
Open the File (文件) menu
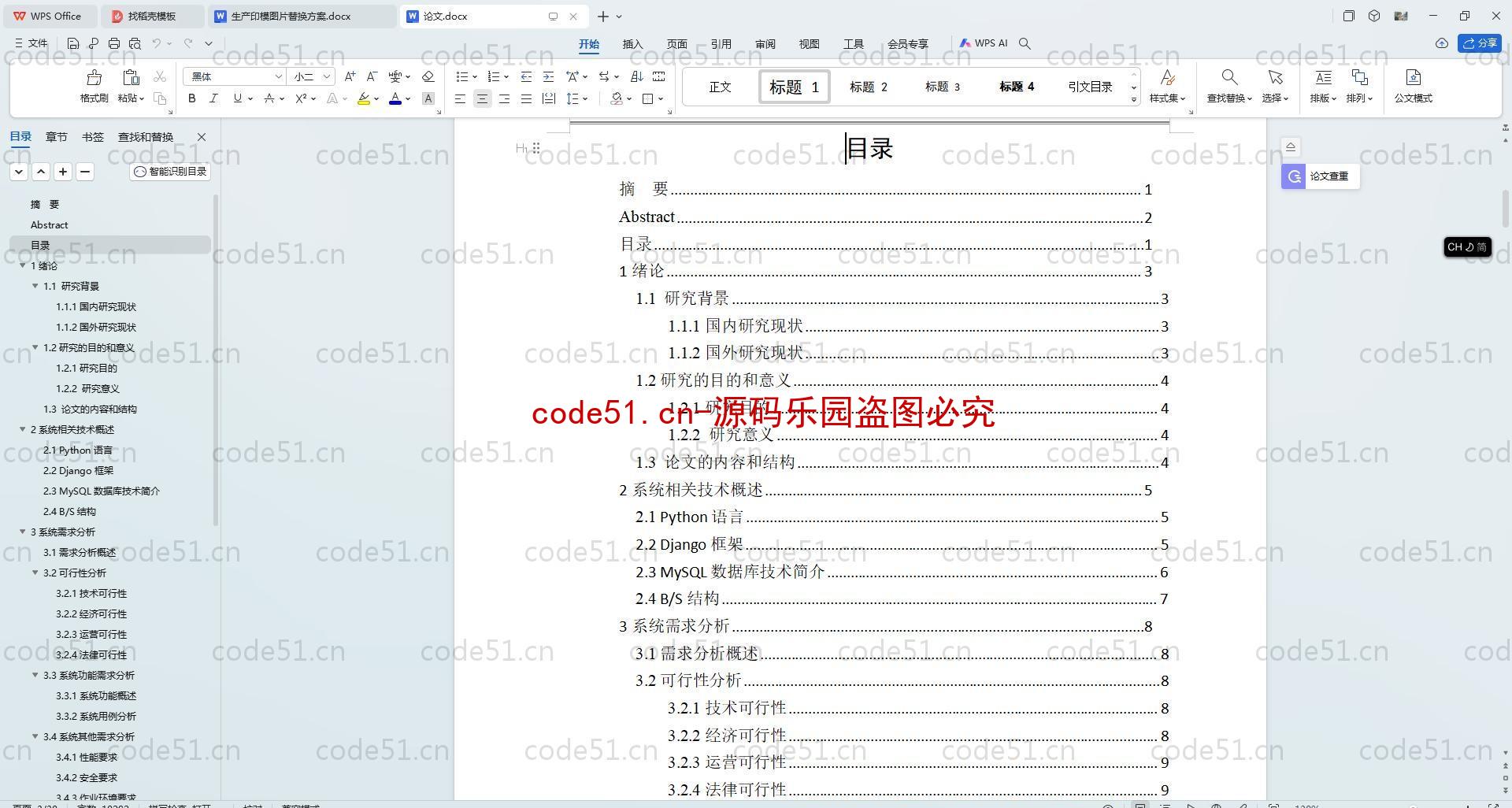tap(31, 43)
